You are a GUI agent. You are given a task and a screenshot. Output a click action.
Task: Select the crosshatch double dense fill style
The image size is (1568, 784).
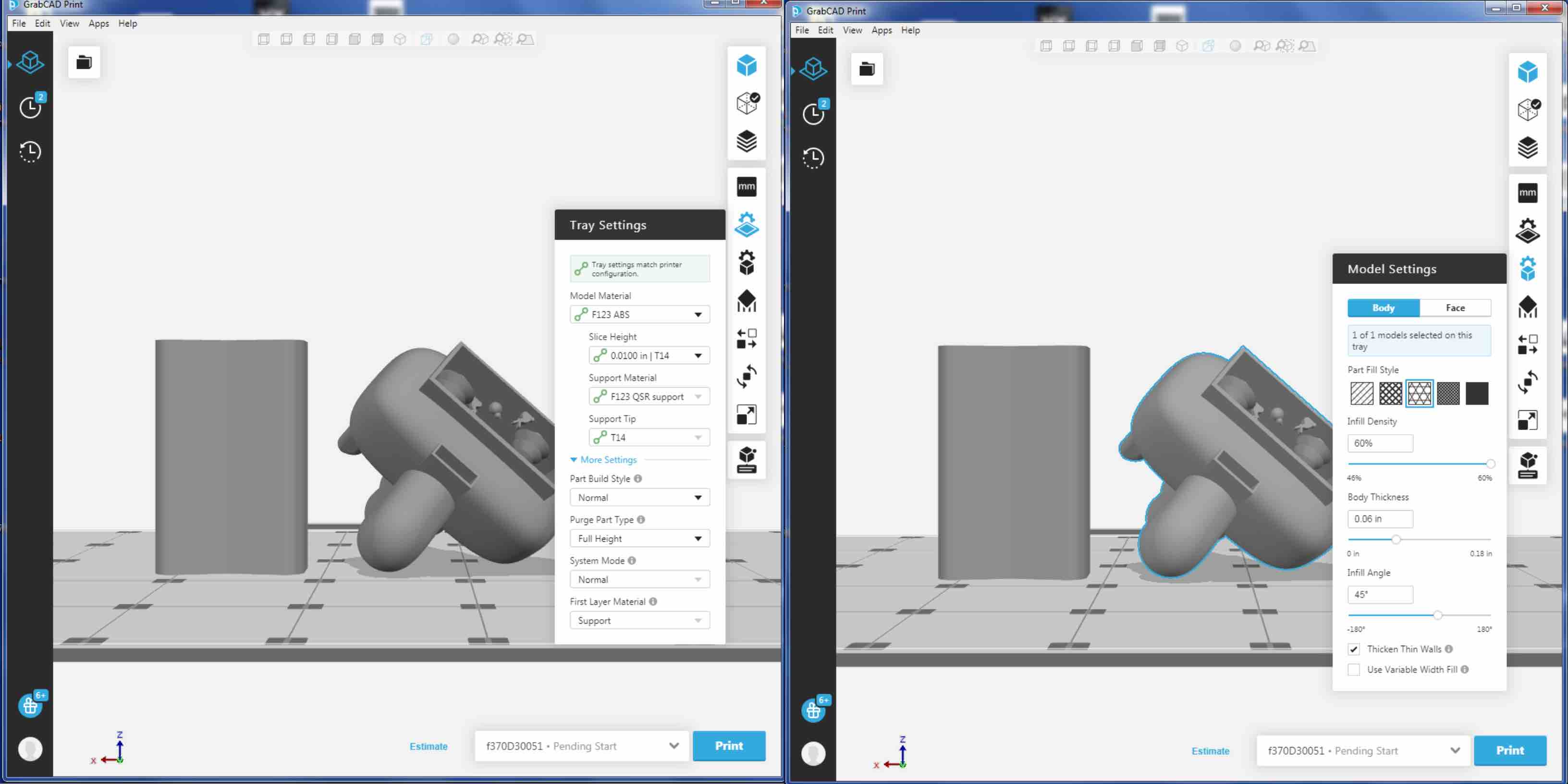click(x=1390, y=393)
